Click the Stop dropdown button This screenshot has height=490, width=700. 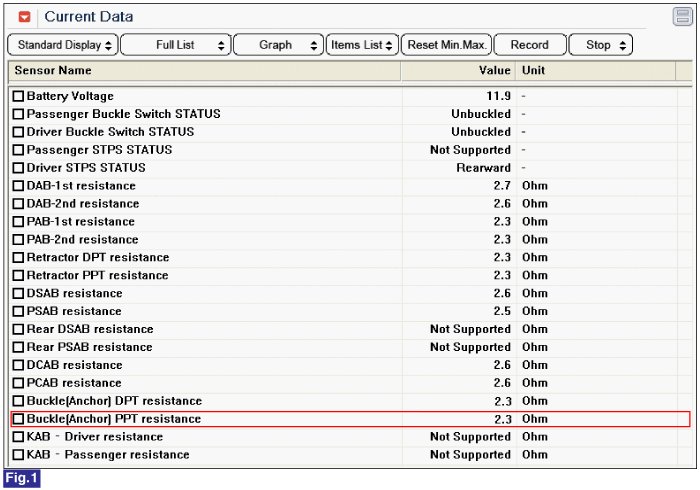pos(600,45)
